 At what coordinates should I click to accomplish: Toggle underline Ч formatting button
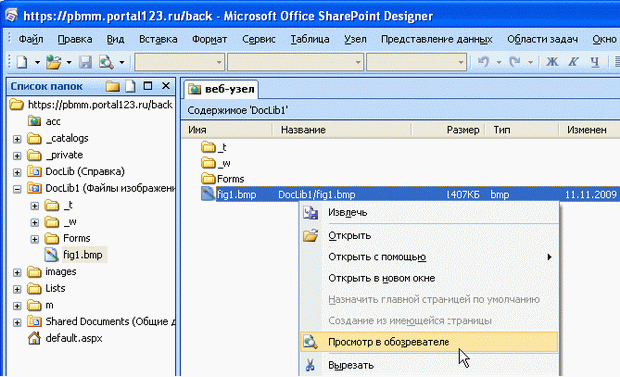tap(595, 62)
